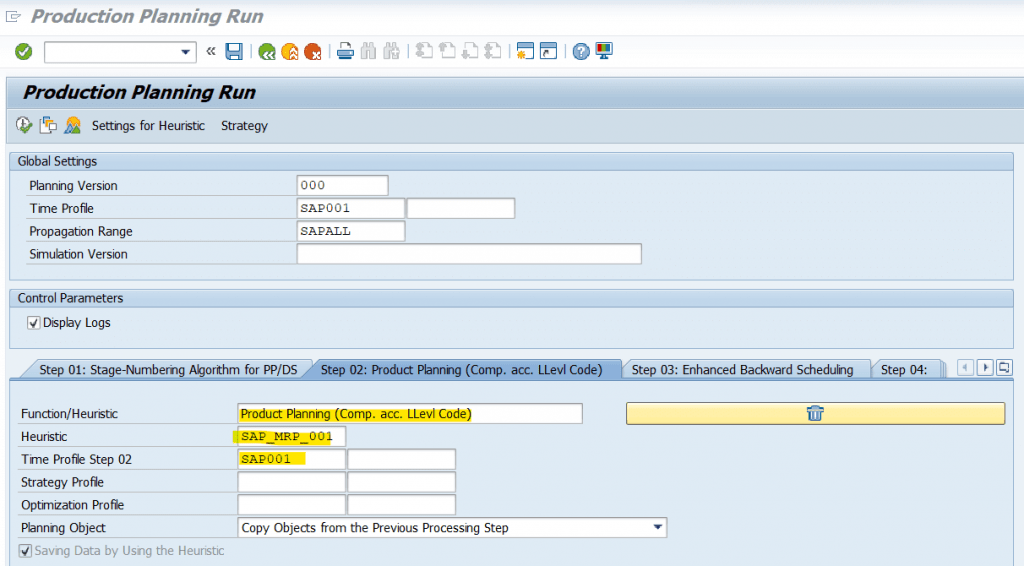Click the Last Page icon
The image size is (1024, 566).
coord(493,51)
